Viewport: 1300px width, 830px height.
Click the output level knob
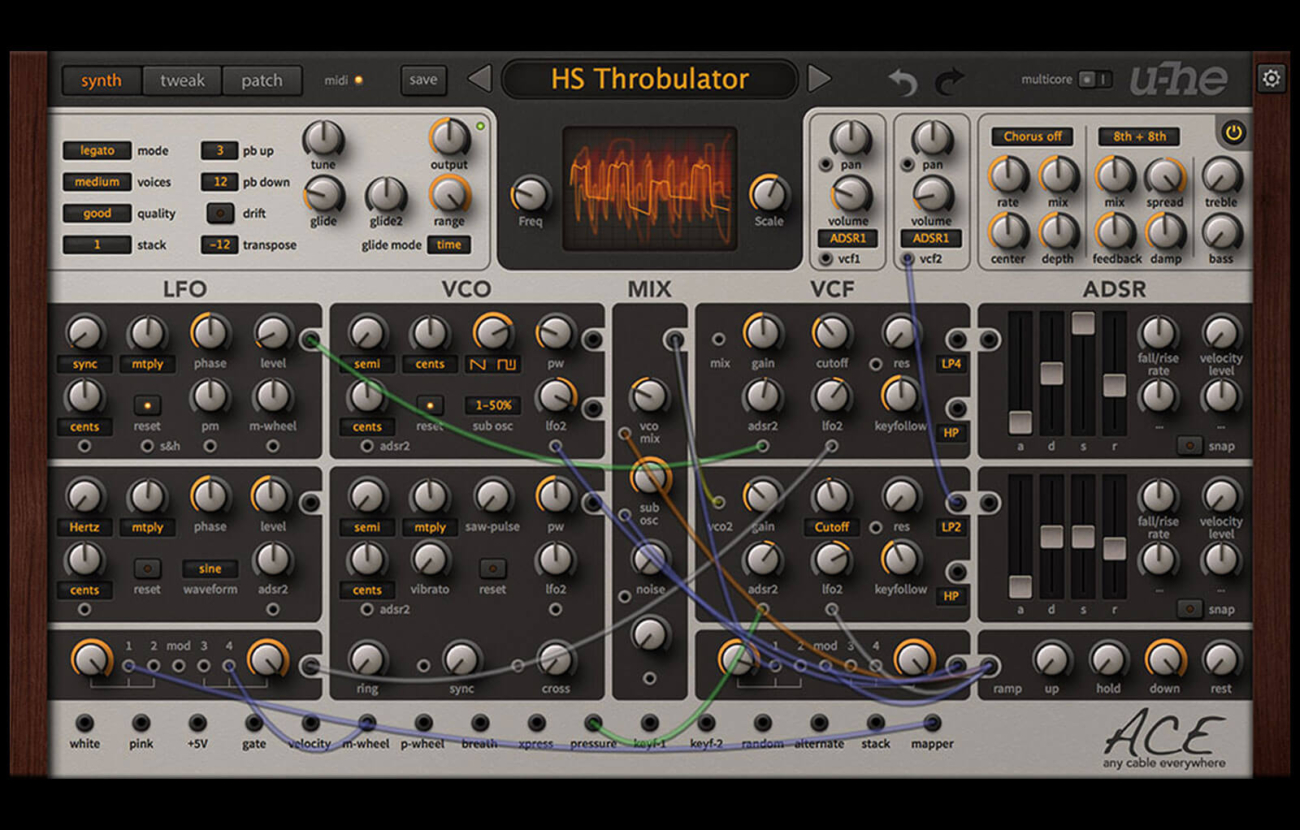pos(449,137)
